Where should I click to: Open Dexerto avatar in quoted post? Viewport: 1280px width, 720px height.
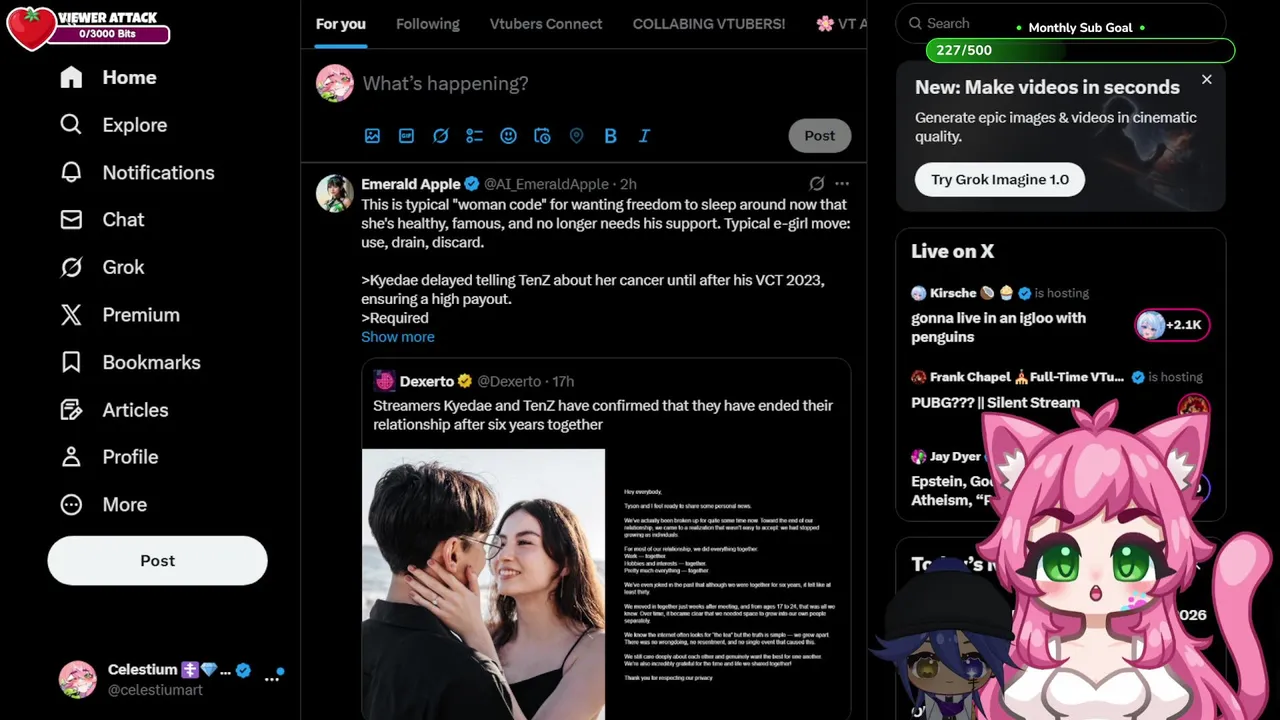[385, 381]
